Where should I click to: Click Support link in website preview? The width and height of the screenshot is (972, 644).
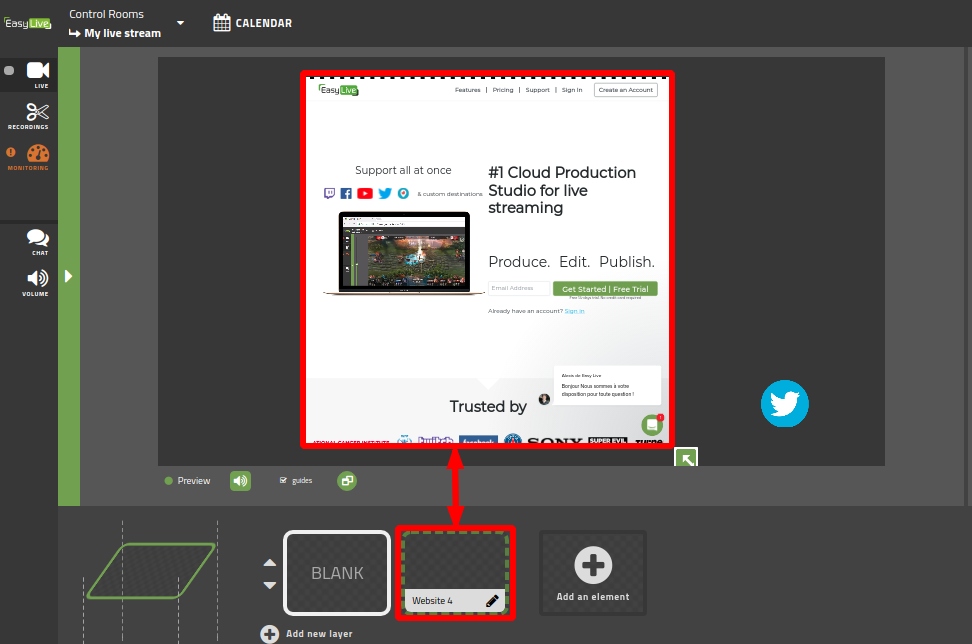[537, 90]
